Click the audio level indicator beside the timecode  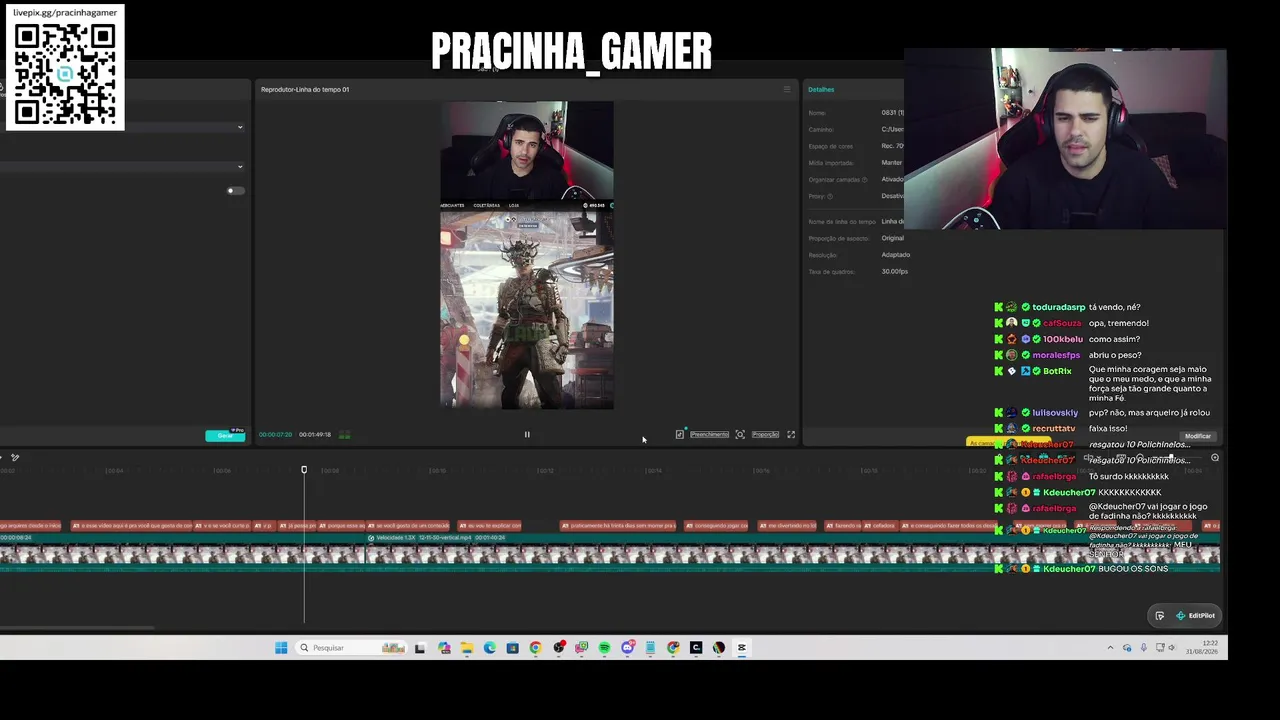(344, 435)
